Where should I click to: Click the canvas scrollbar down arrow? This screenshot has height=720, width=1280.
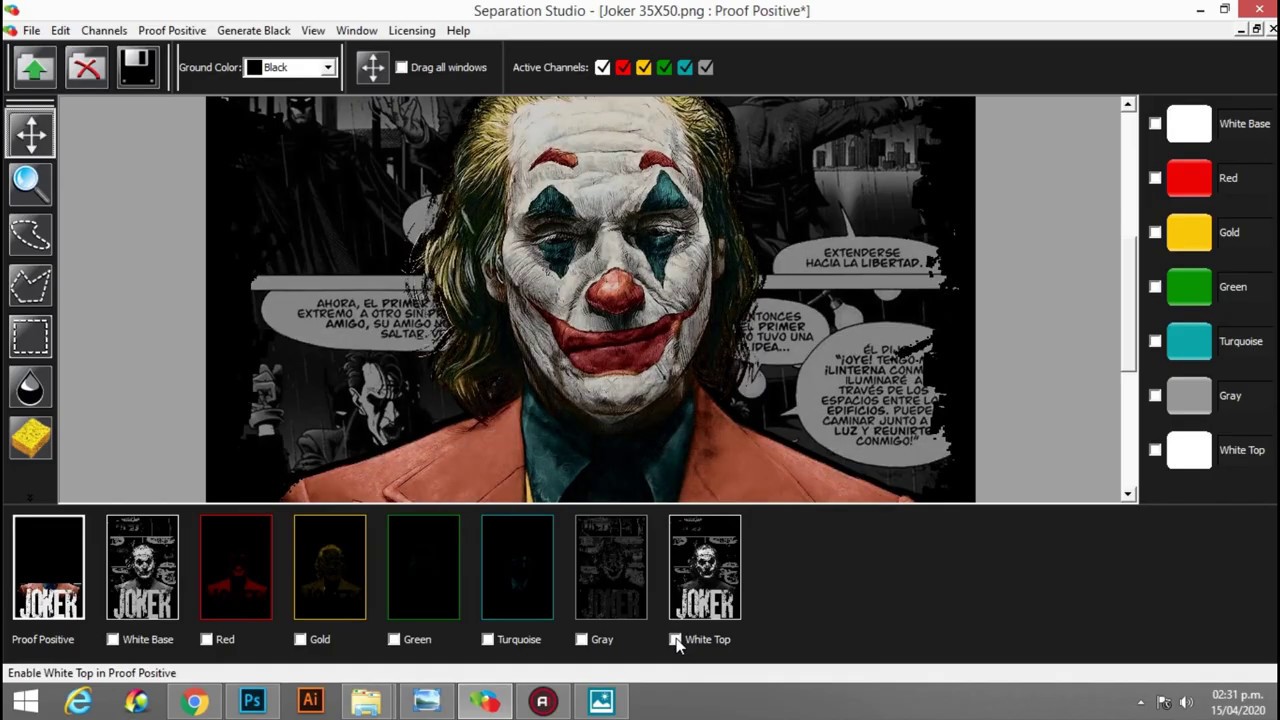click(1128, 494)
